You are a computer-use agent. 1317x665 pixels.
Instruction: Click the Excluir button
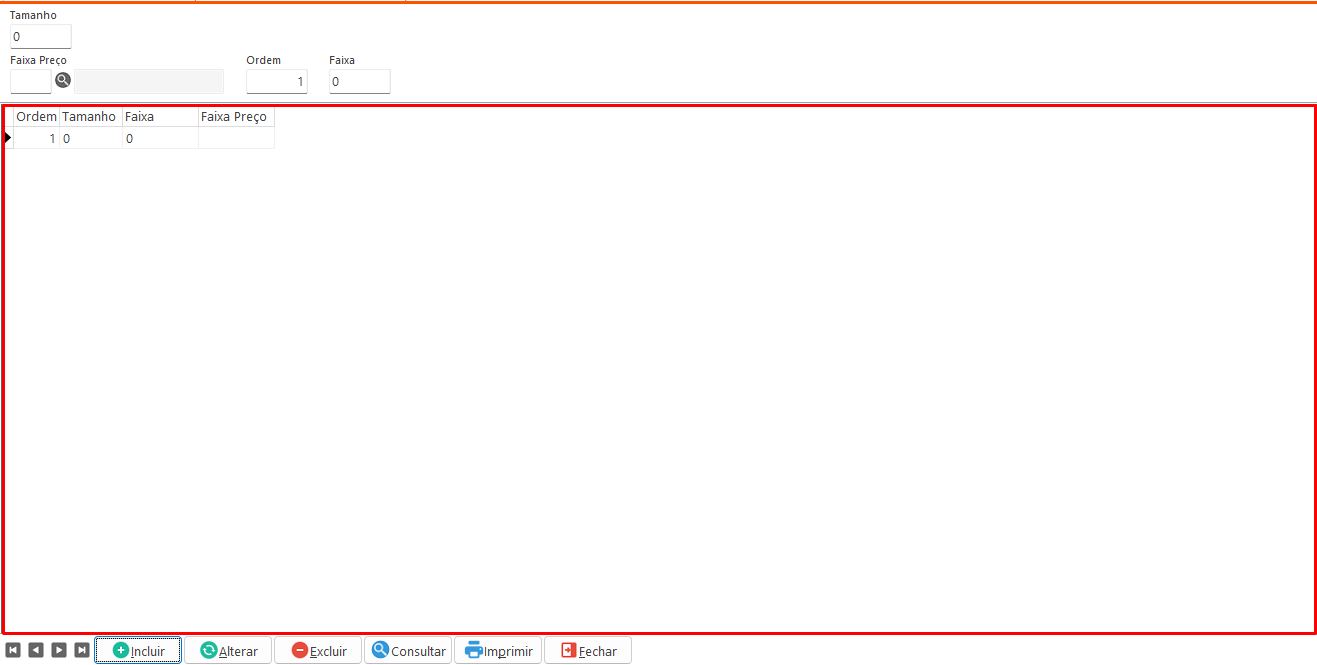point(318,650)
